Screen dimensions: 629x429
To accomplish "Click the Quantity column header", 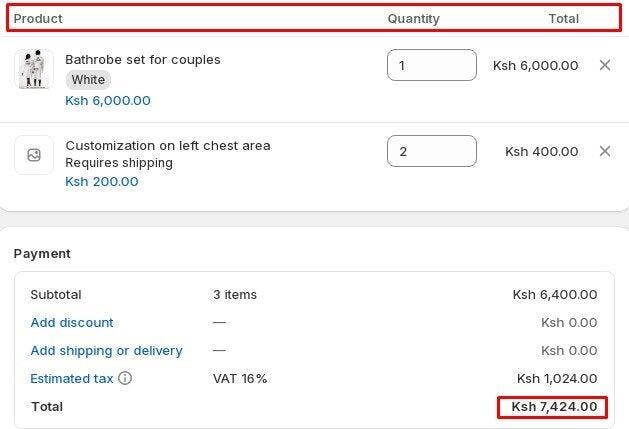I will [413, 18].
